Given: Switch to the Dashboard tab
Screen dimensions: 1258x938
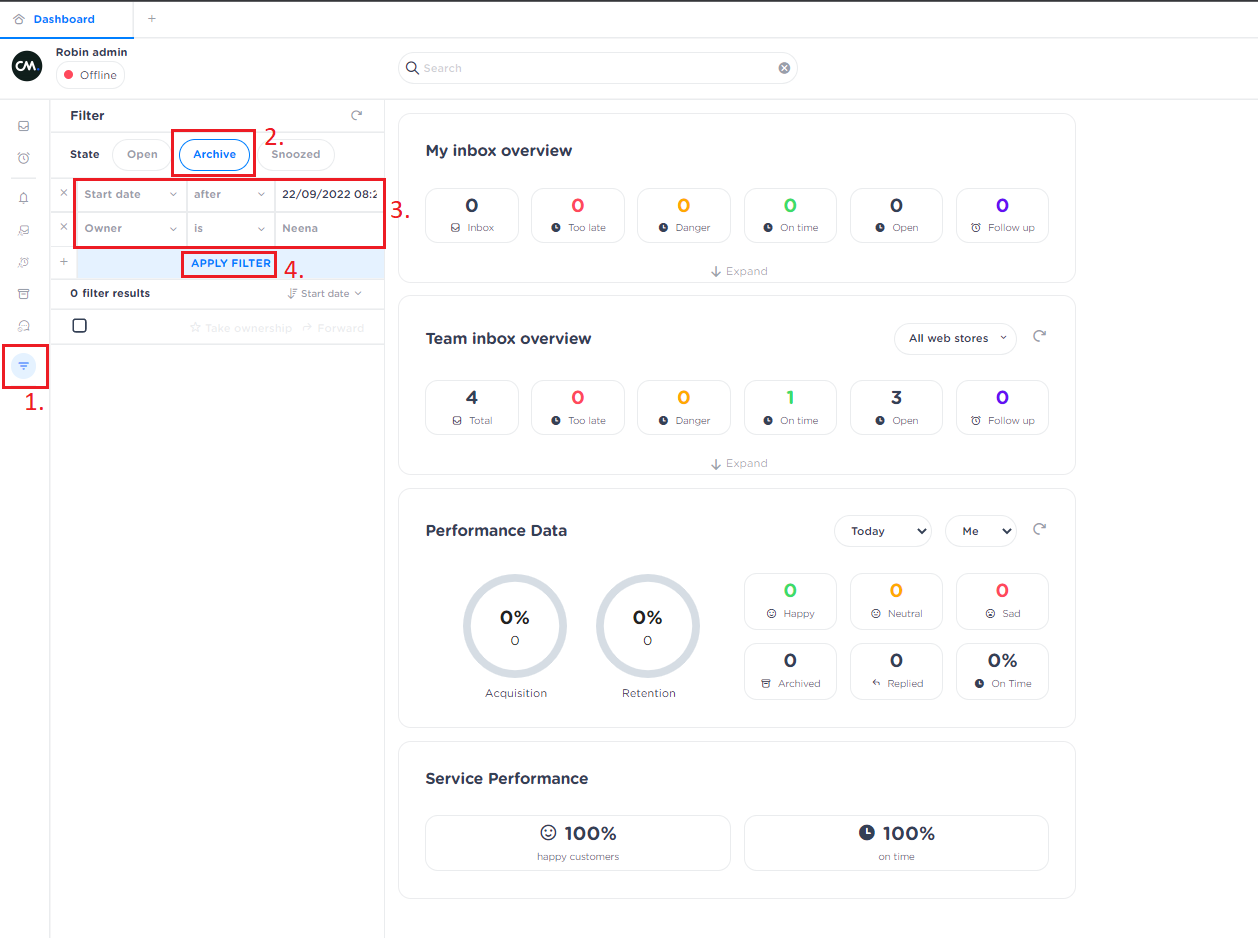Looking at the screenshot, I should 64,19.
